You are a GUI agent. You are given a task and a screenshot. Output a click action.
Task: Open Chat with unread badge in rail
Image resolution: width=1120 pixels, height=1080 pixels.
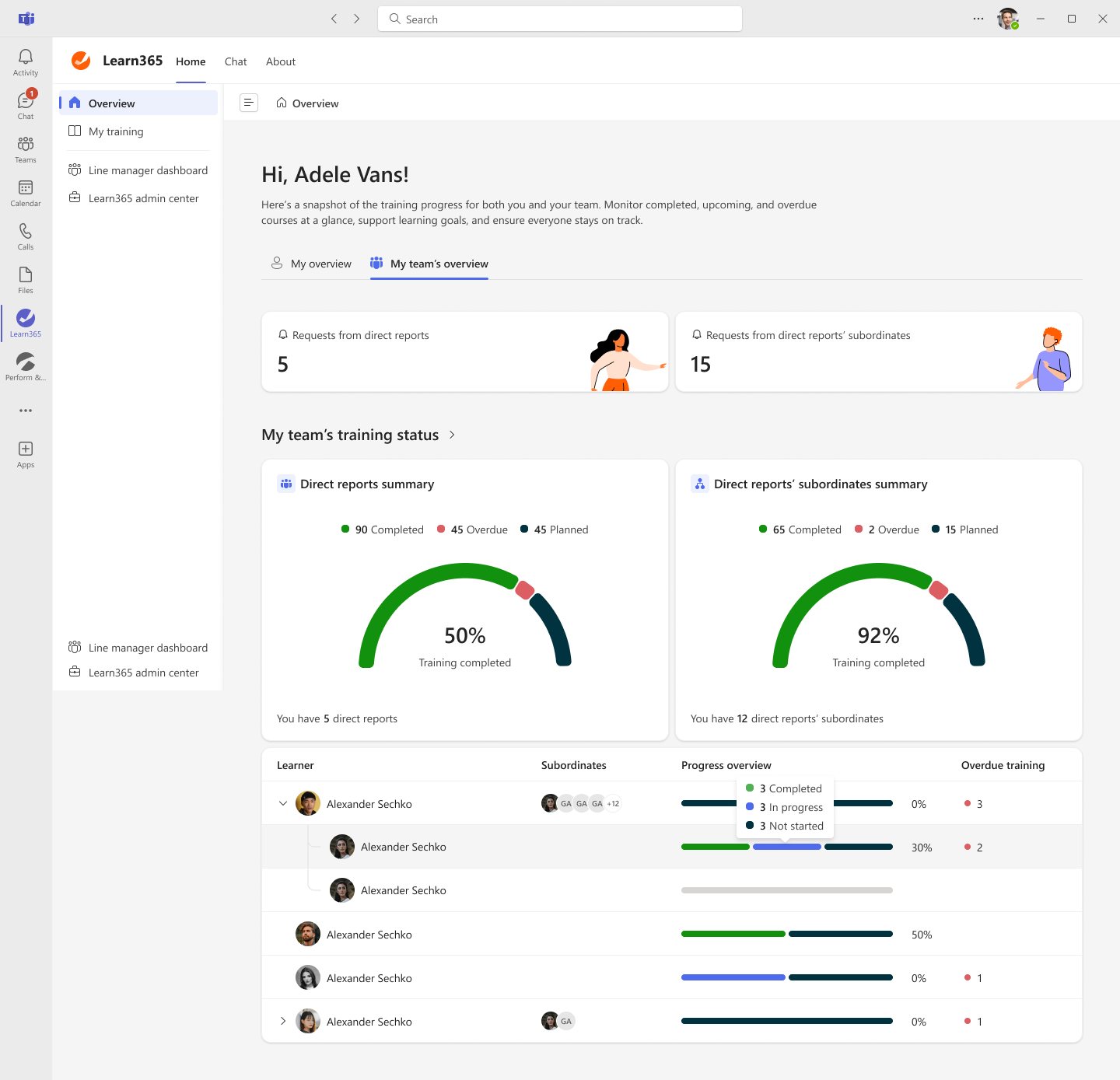click(x=26, y=105)
